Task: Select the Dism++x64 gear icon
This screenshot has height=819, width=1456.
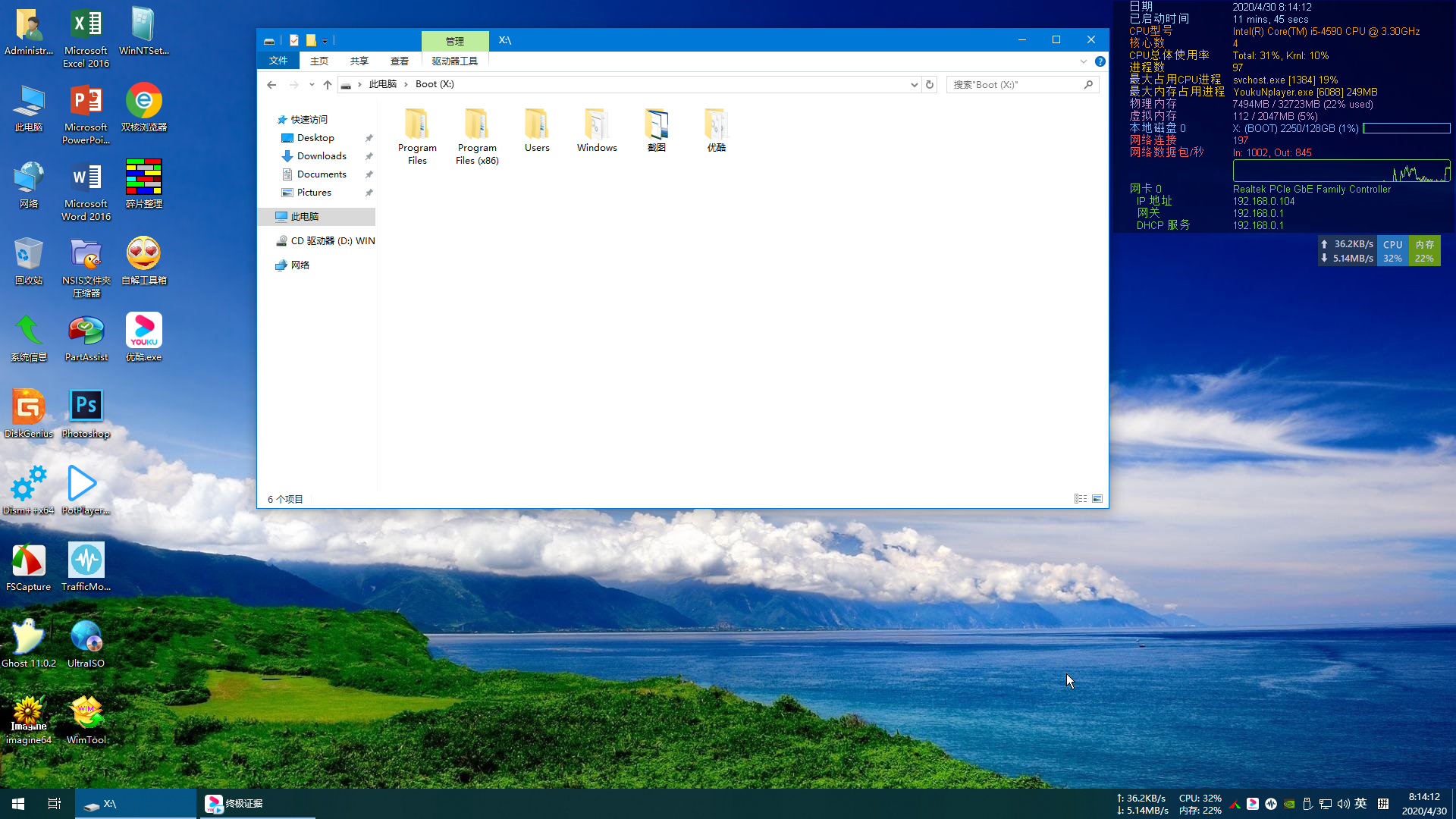Action: (x=29, y=491)
